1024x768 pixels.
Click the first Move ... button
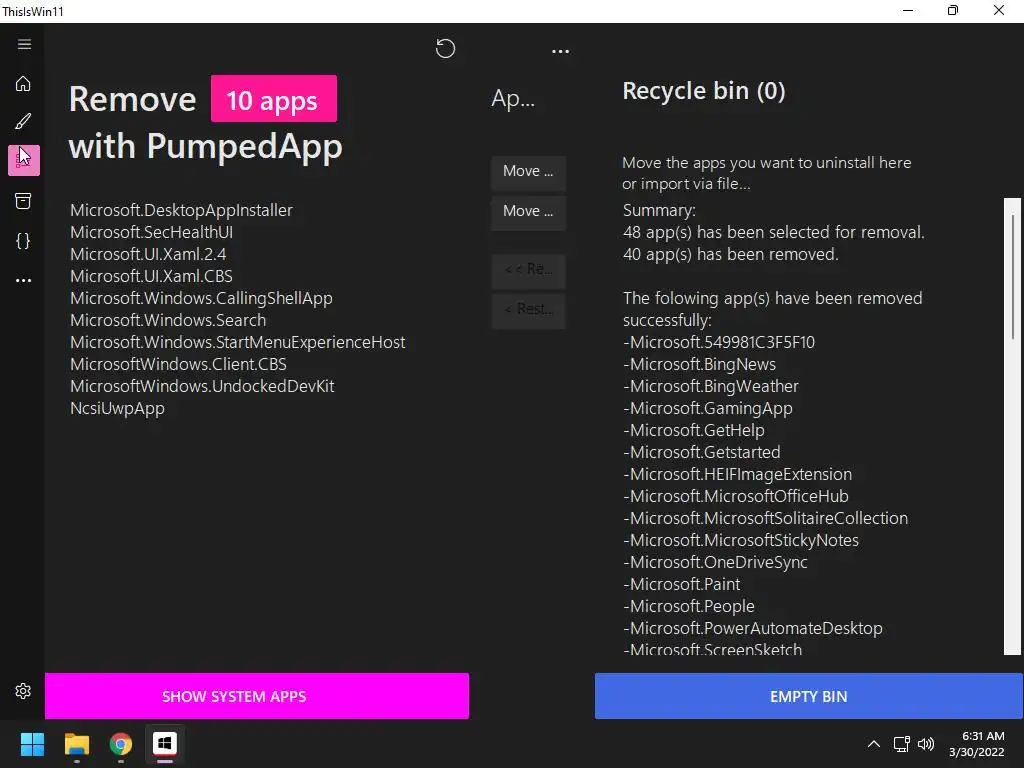point(528,172)
